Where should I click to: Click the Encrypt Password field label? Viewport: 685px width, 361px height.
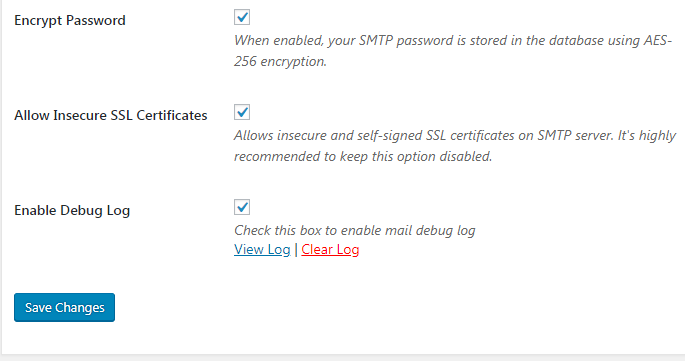[70, 21]
